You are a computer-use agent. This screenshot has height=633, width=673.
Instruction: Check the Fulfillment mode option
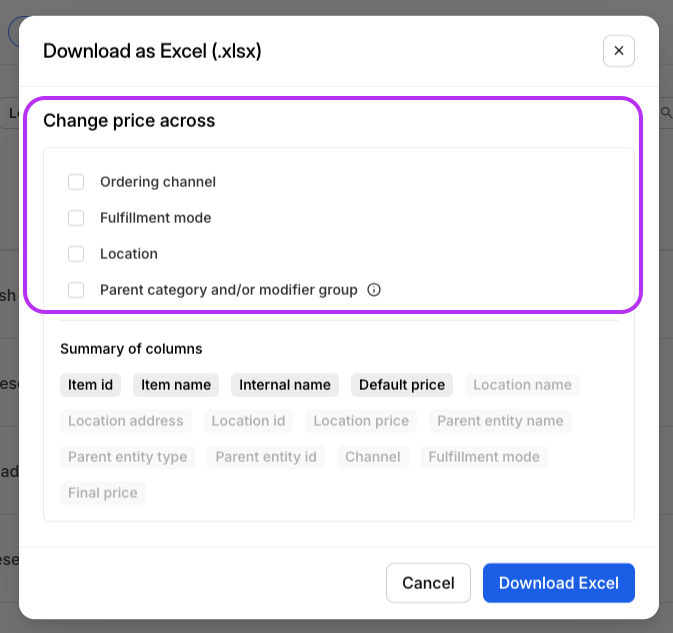click(x=76, y=218)
